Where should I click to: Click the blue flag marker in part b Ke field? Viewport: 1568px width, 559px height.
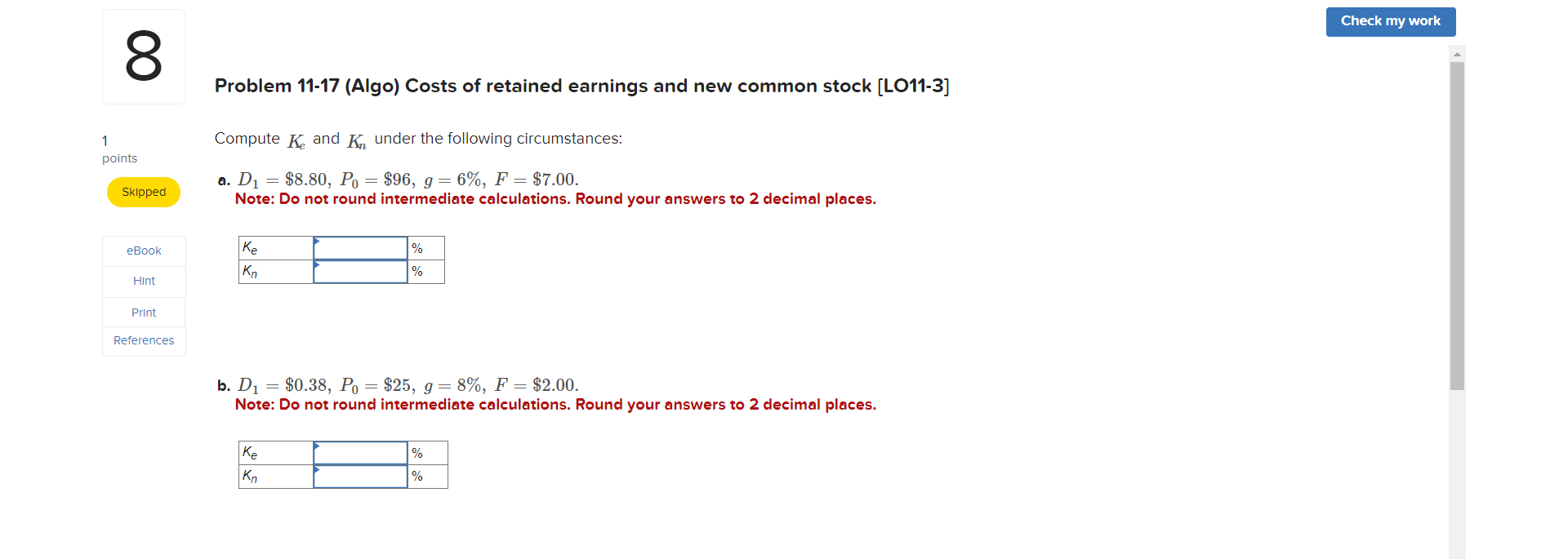318,448
